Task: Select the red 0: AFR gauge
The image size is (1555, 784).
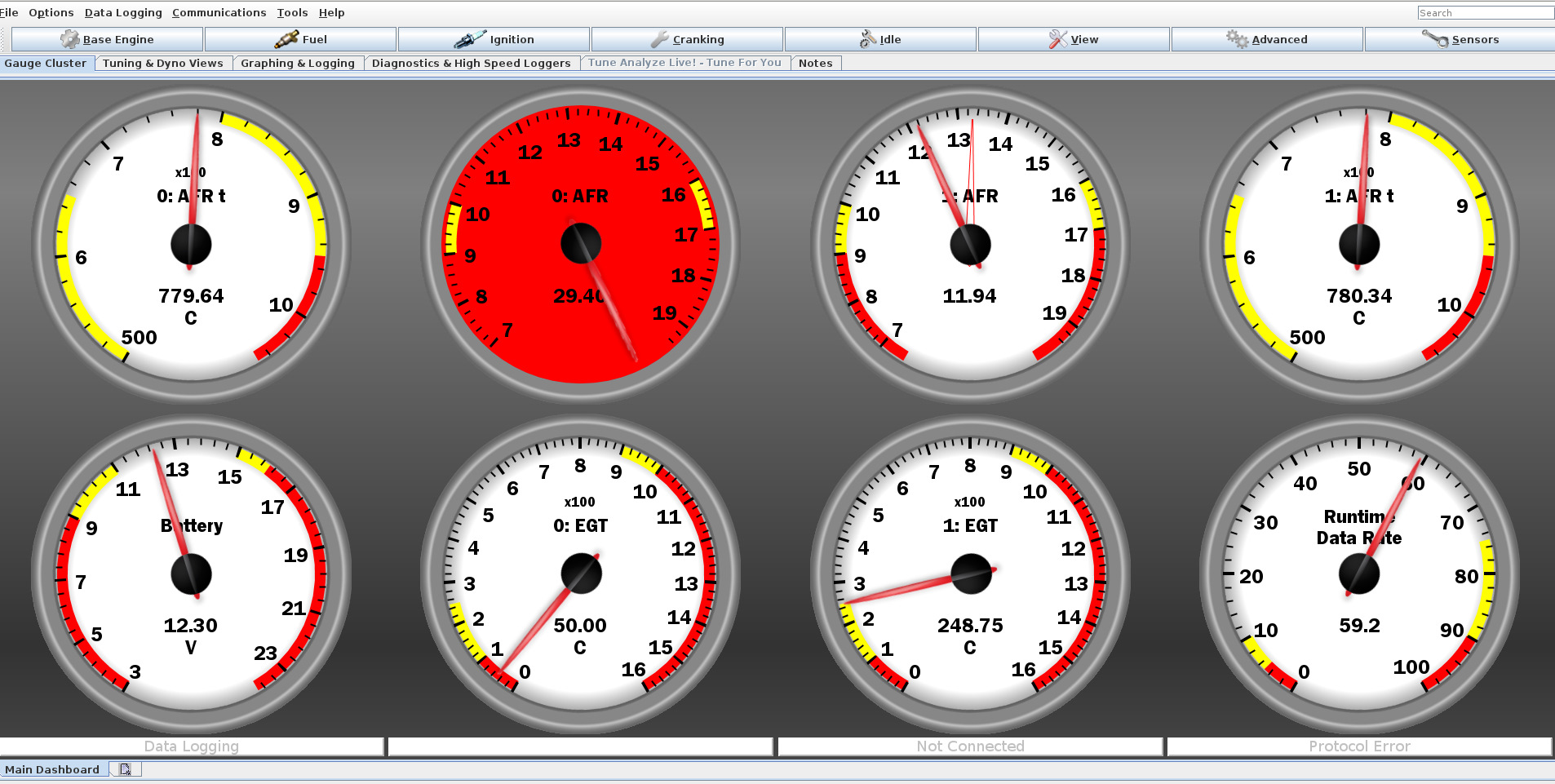Action: click(580, 244)
